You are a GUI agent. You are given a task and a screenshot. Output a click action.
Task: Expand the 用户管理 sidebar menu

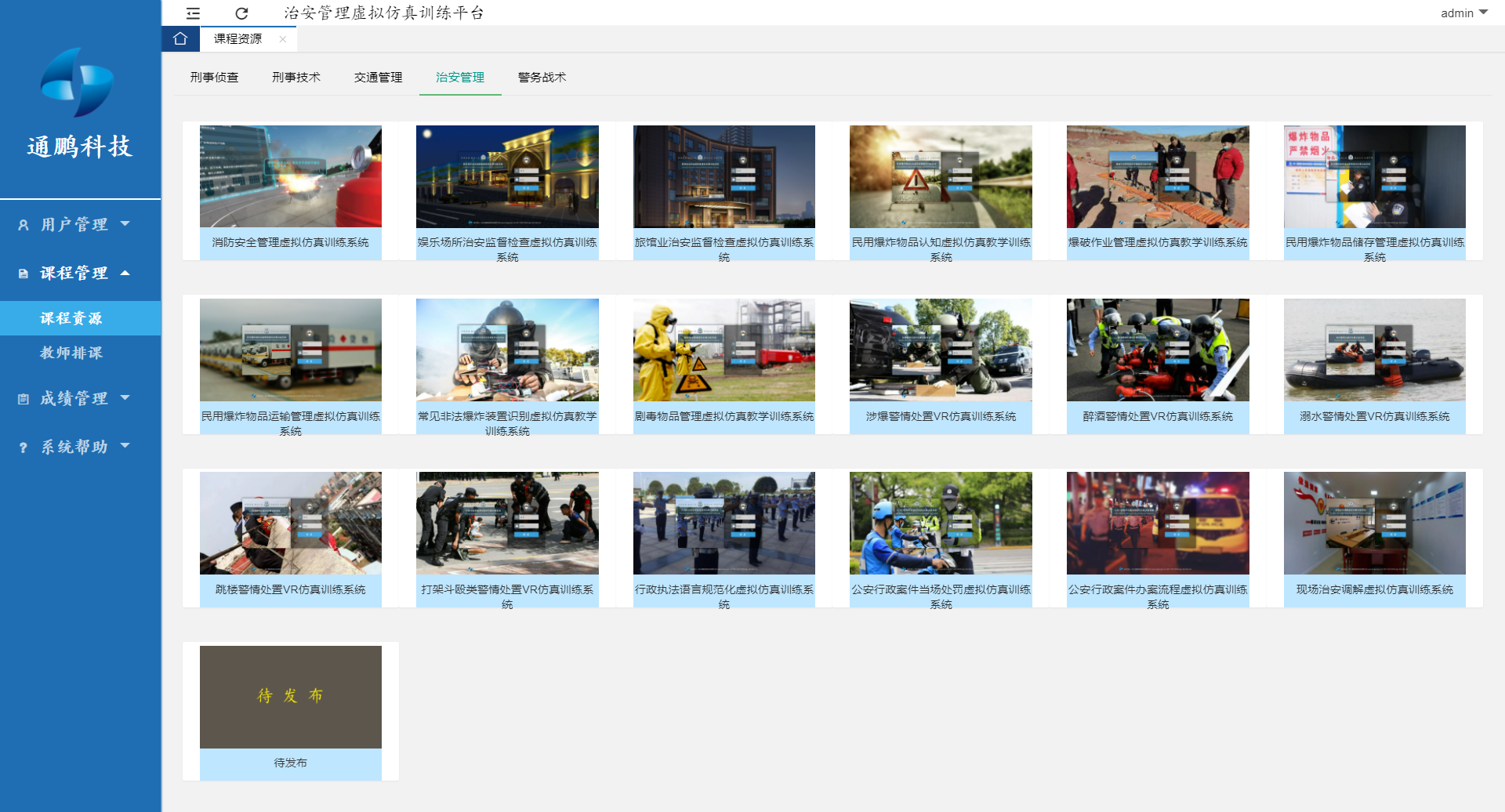pos(74,225)
